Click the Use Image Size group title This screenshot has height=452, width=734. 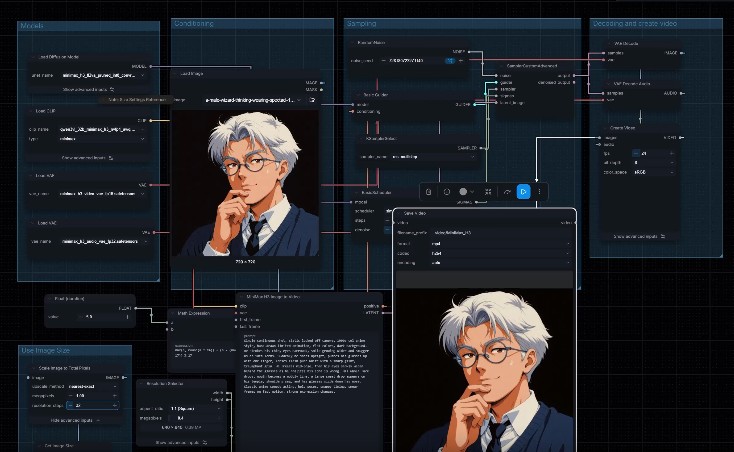coord(45,350)
